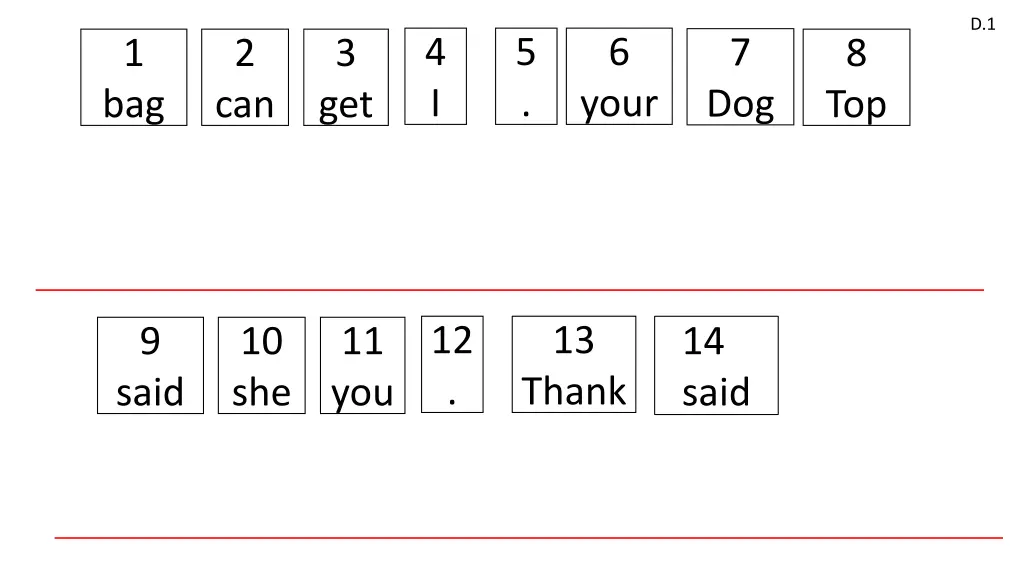This screenshot has height=576, width=1024.
Task: Select card 5 with the period
Action: coord(526,76)
